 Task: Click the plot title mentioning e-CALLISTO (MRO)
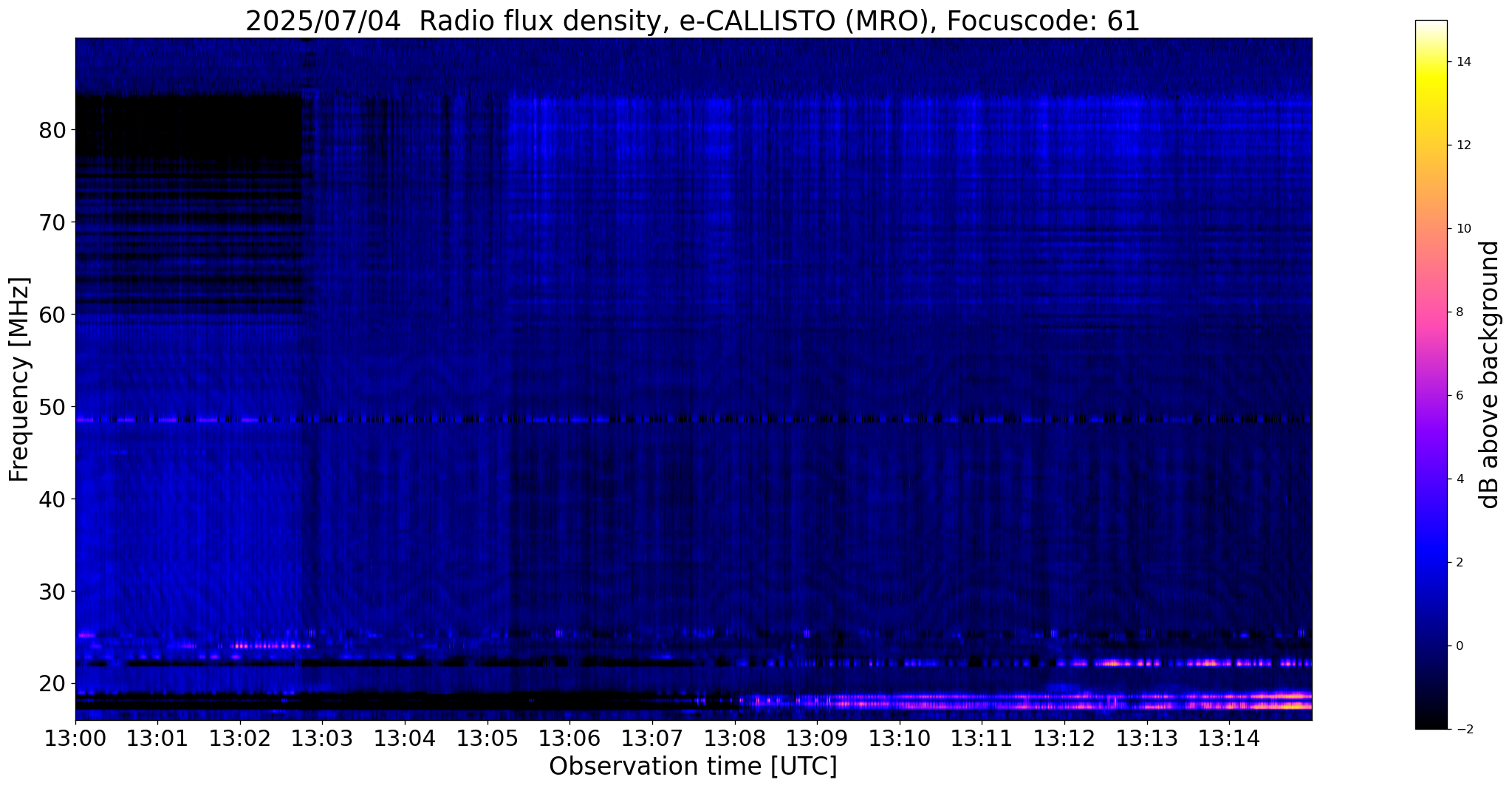pyautogui.click(x=693, y=21)
